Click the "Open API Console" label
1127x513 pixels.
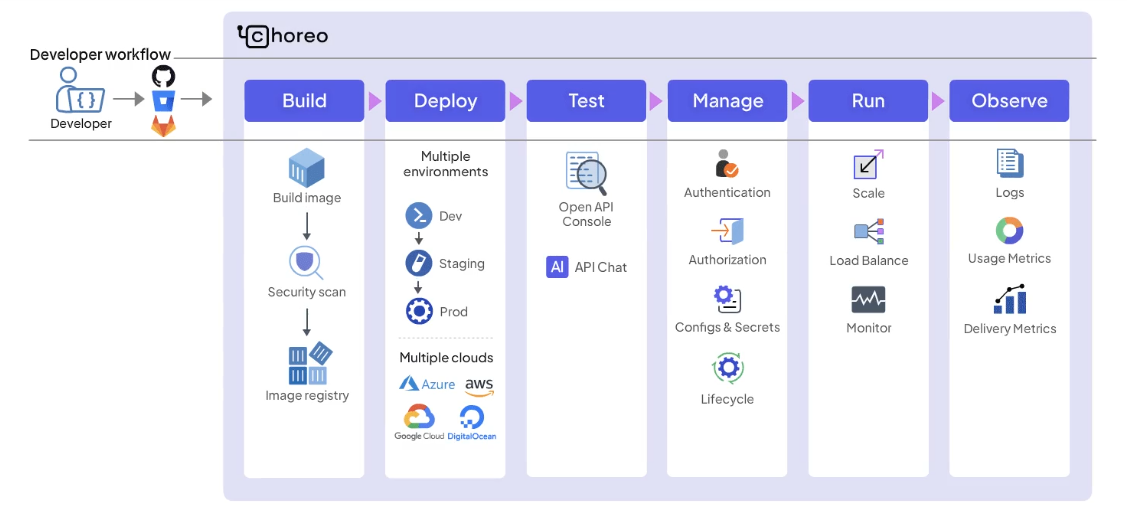coord(586,214)
